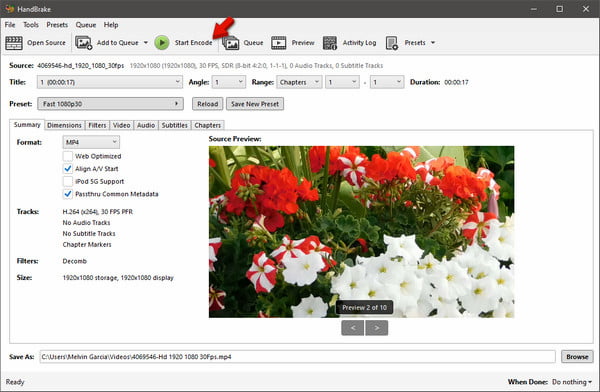The image size is (600, 392).
Task: Expand the Presets toolbar dropdown arrow
Action: coord(433,43)
